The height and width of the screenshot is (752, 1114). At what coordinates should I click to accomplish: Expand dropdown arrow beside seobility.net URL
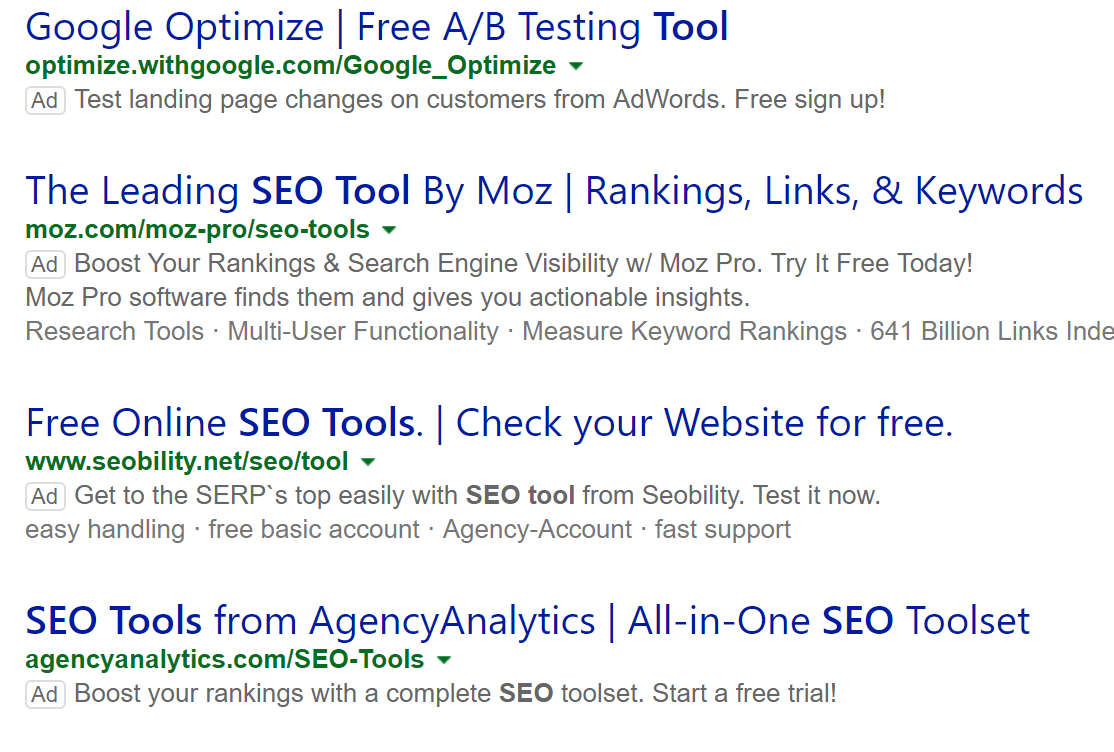(x=367, y=462)
